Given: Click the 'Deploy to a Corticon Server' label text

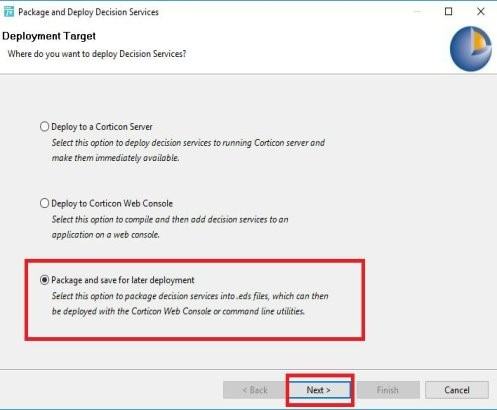Looking at the screenshot, I should point(102,127).
